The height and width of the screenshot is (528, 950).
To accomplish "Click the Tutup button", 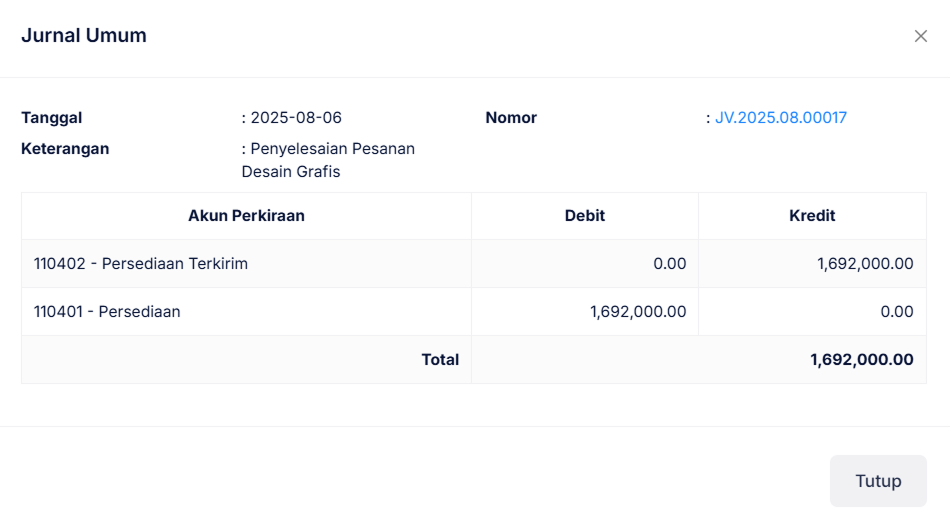I will (878, 481).
